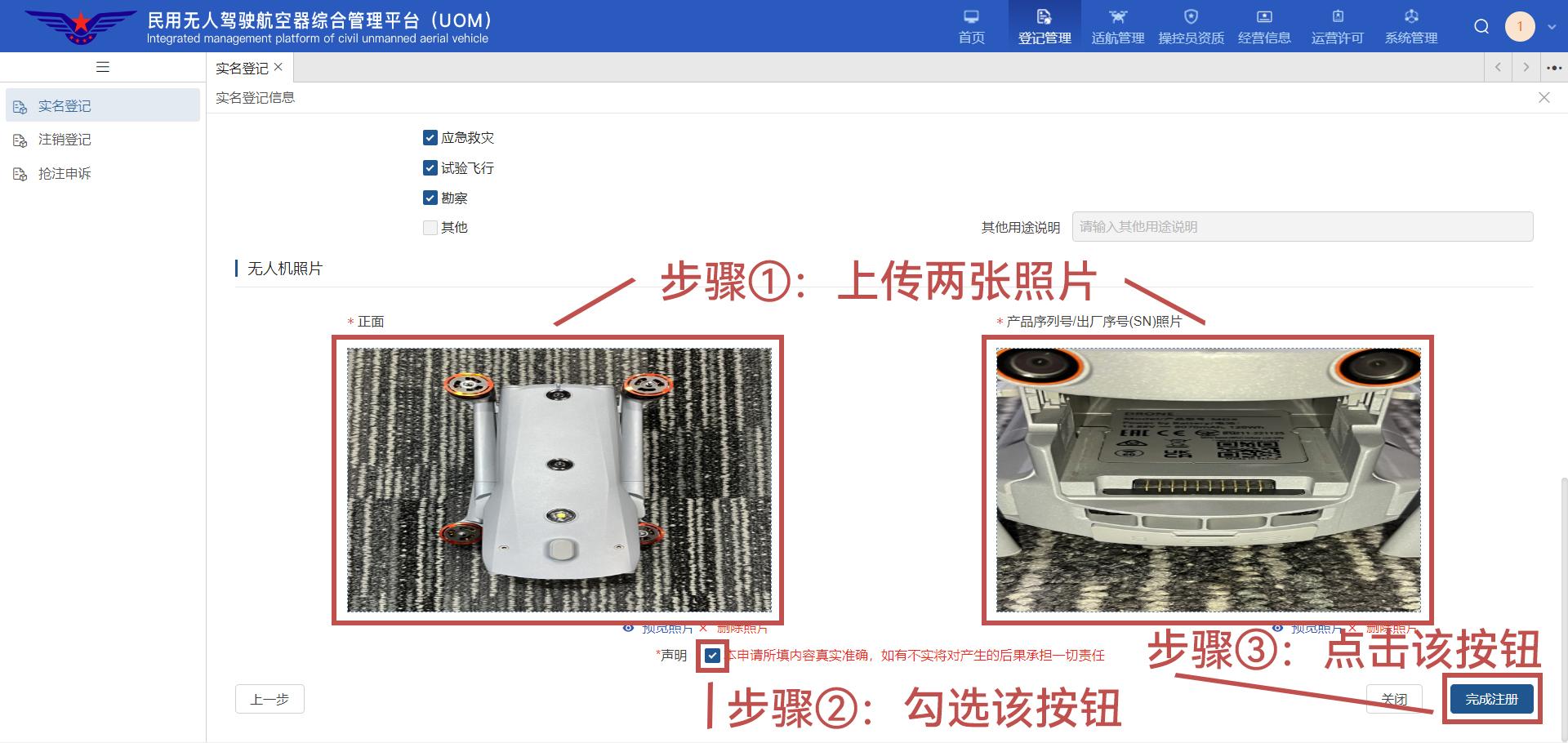Toggle the 声明 declaration checkbox
1568x743 pixels.
click(x=712, y=656)
